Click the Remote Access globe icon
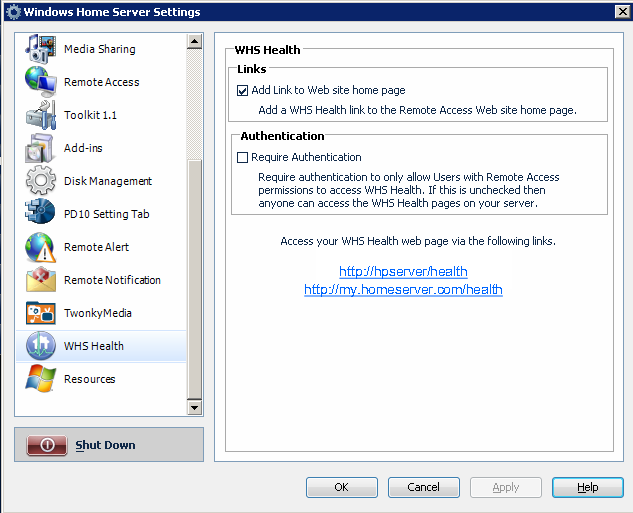Screen dimensions: 633x513 pyautogui.click(x=40, y=82)
